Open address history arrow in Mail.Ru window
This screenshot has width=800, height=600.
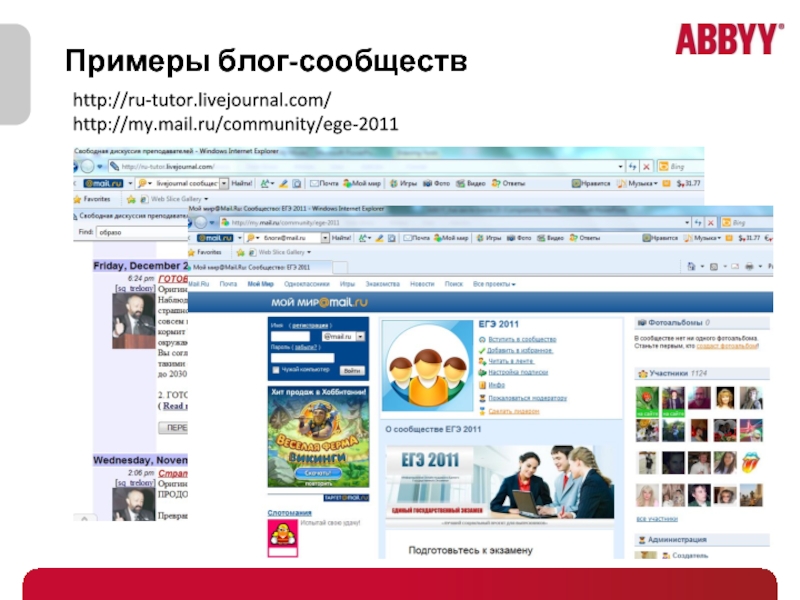687,222
